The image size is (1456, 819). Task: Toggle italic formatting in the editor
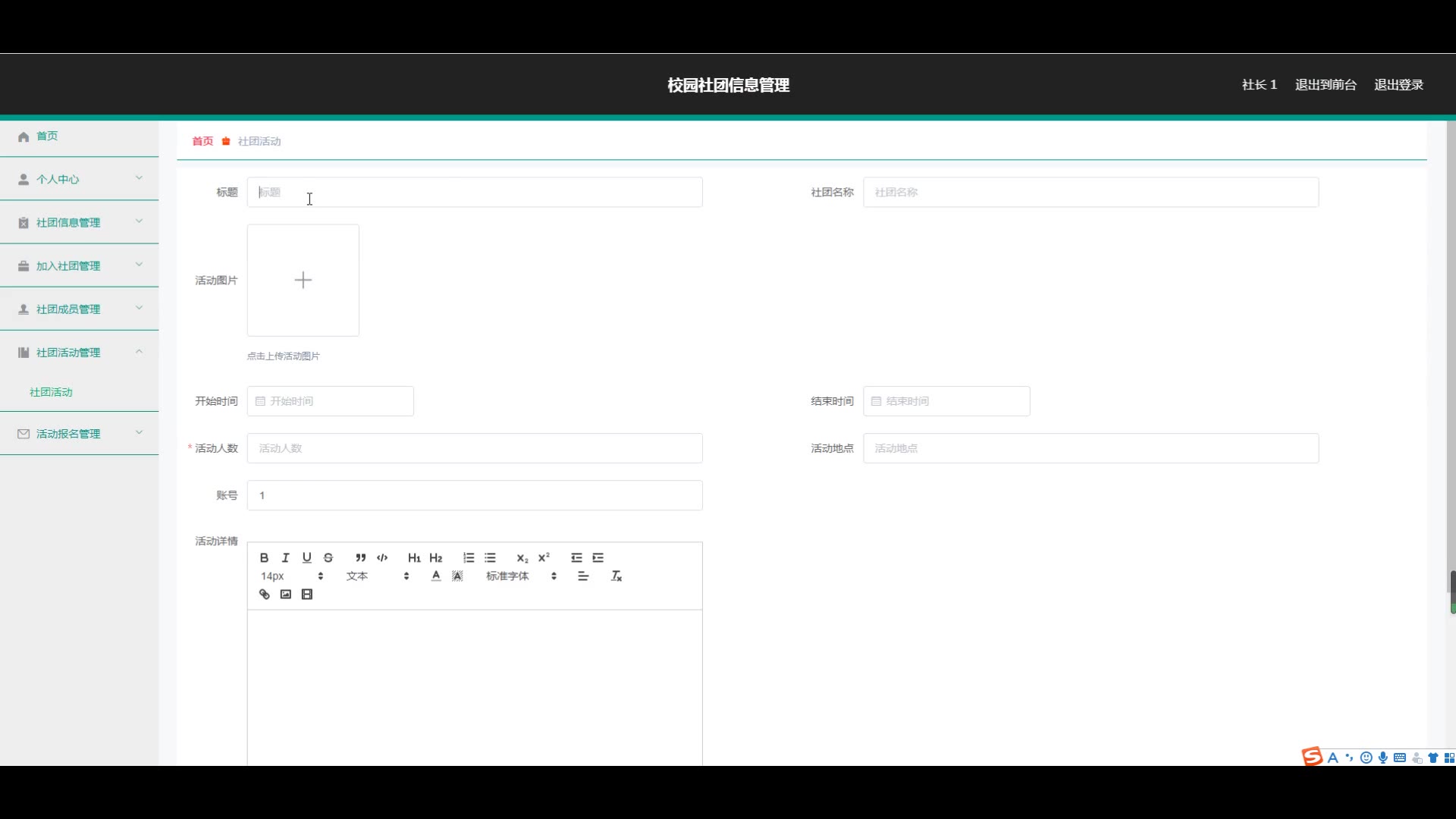(285, 557)
